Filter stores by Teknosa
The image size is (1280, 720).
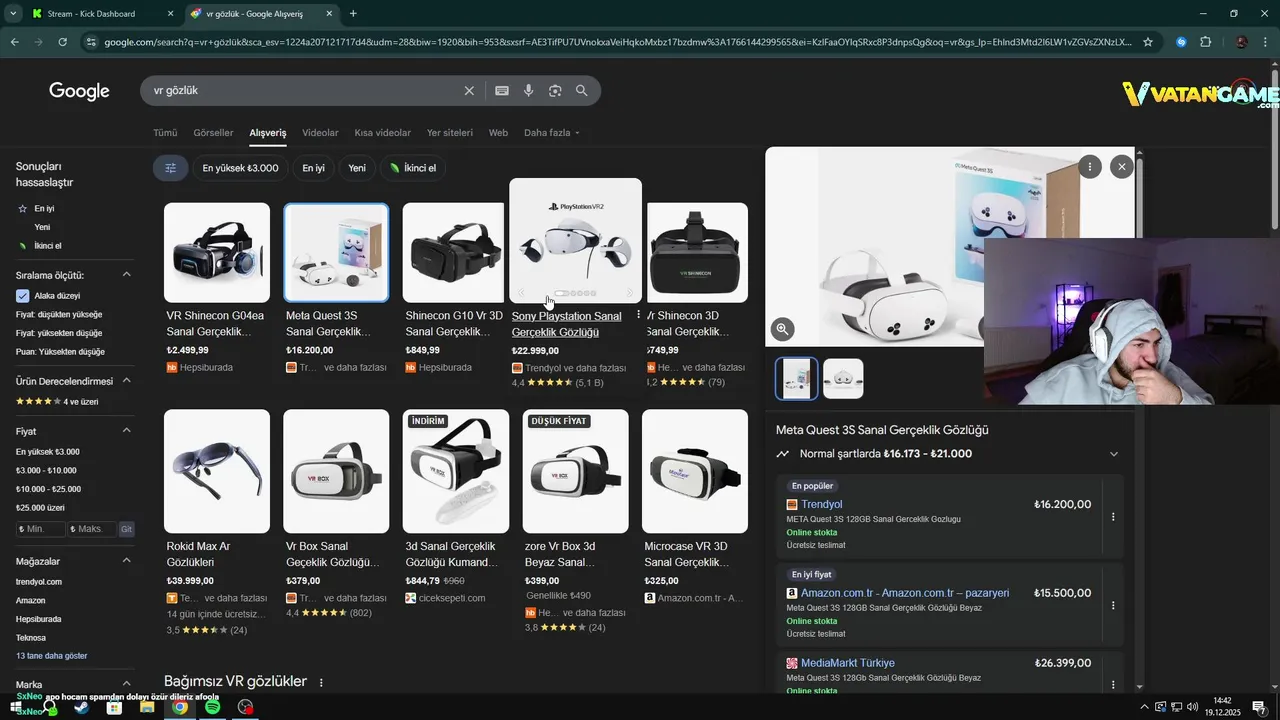(31, 638)
